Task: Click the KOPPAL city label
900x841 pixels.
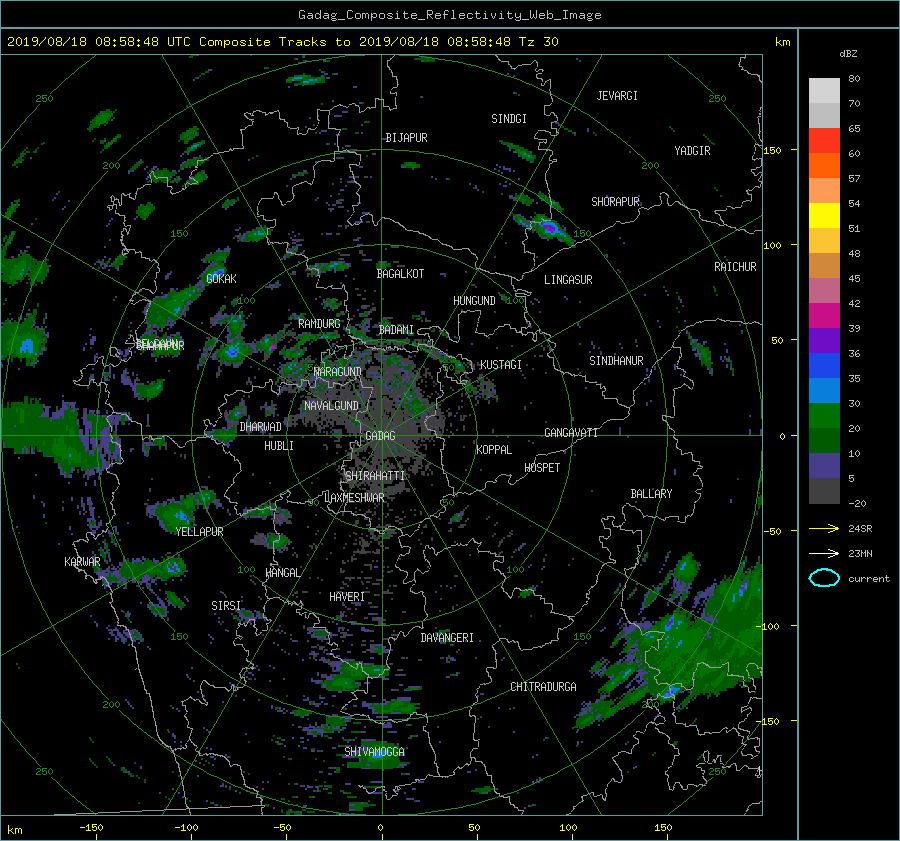Action: click(x=494, y=449)
